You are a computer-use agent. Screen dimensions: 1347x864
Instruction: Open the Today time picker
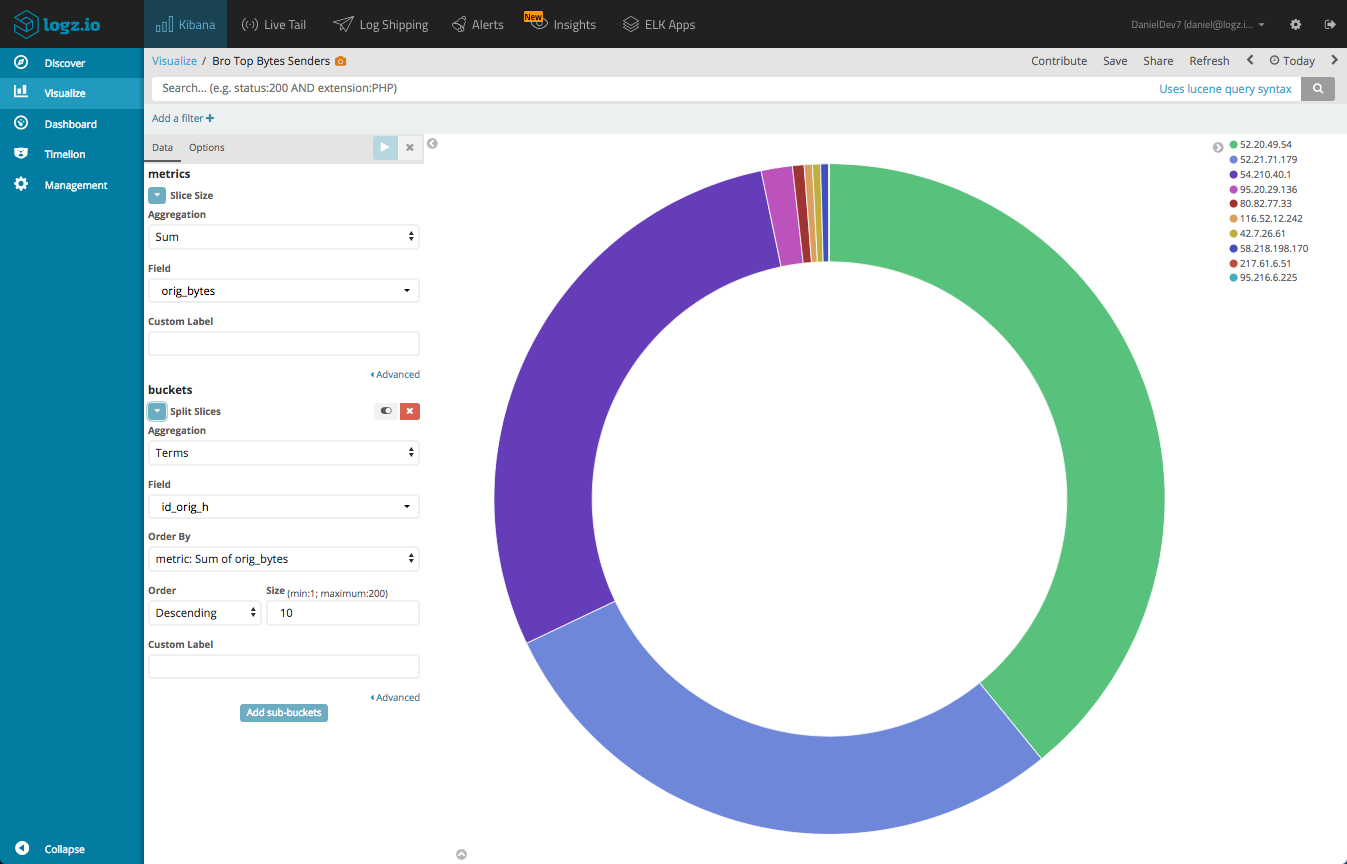point(1292,61)
